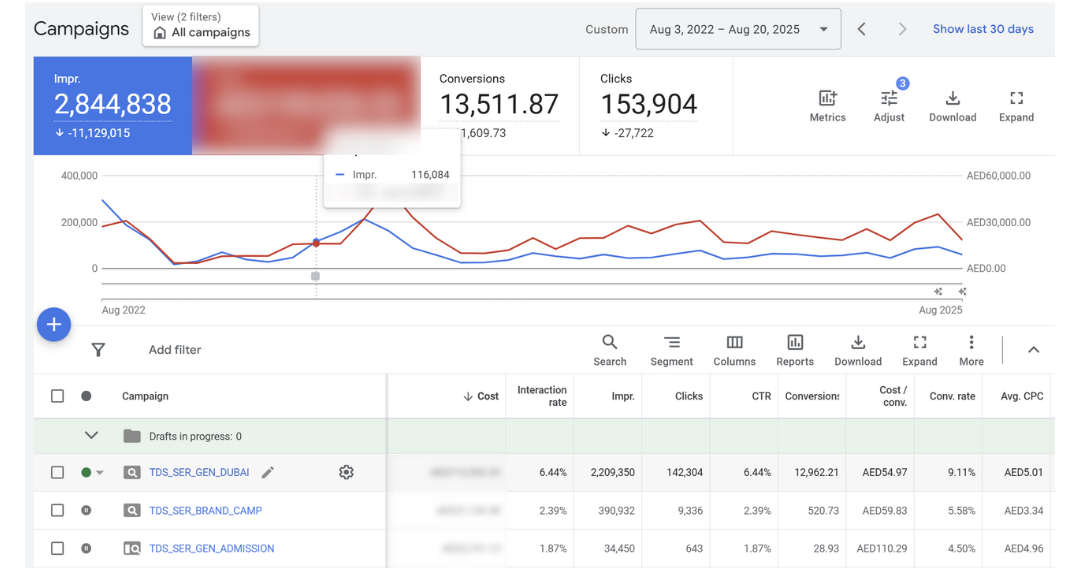
Task: Tick the TDS_SER_GEN_DUBAI checkbox
Action: point(58,473)
